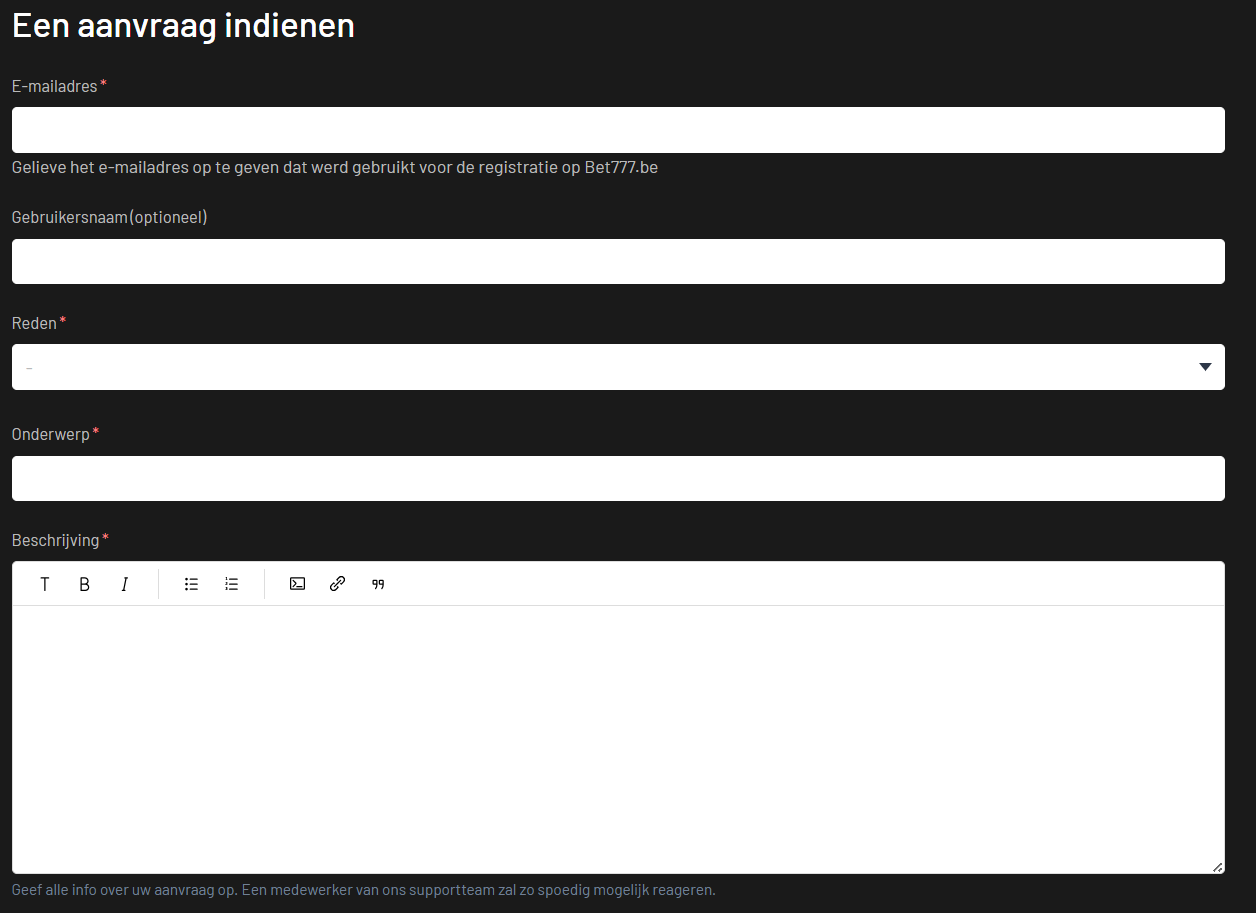Click the Beschrijving field label

[x=56, y=540]
